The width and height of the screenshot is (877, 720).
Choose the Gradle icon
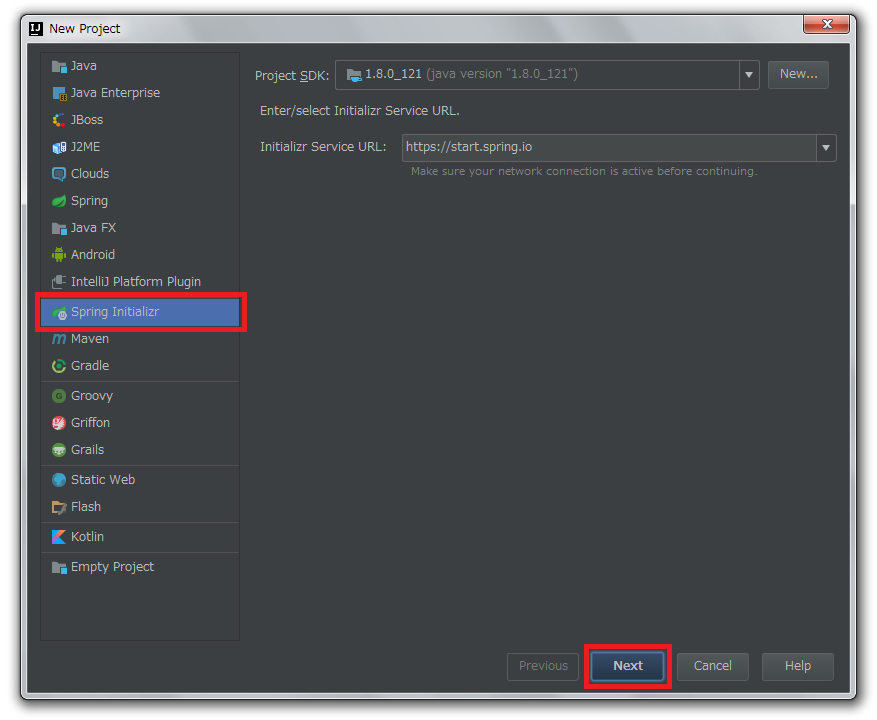click(59, 366)
